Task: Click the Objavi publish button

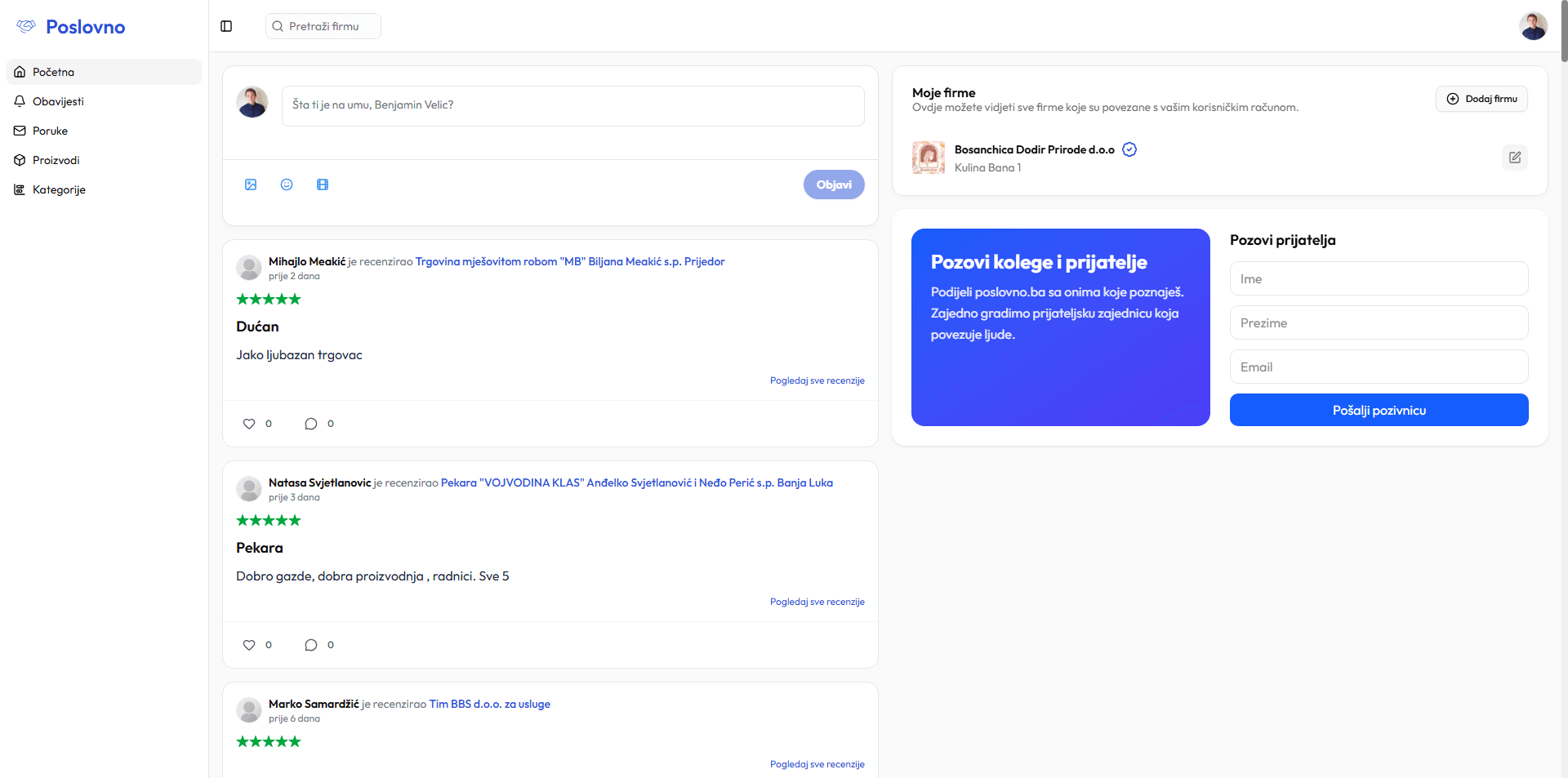Action: click(834, 184)
